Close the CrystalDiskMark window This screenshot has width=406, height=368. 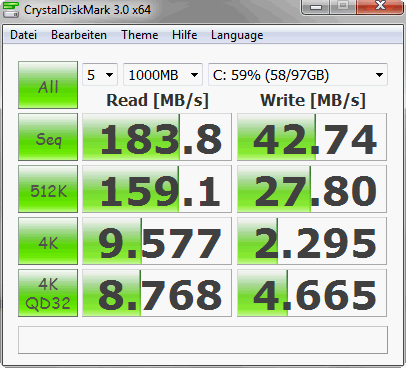coord(380,7)
